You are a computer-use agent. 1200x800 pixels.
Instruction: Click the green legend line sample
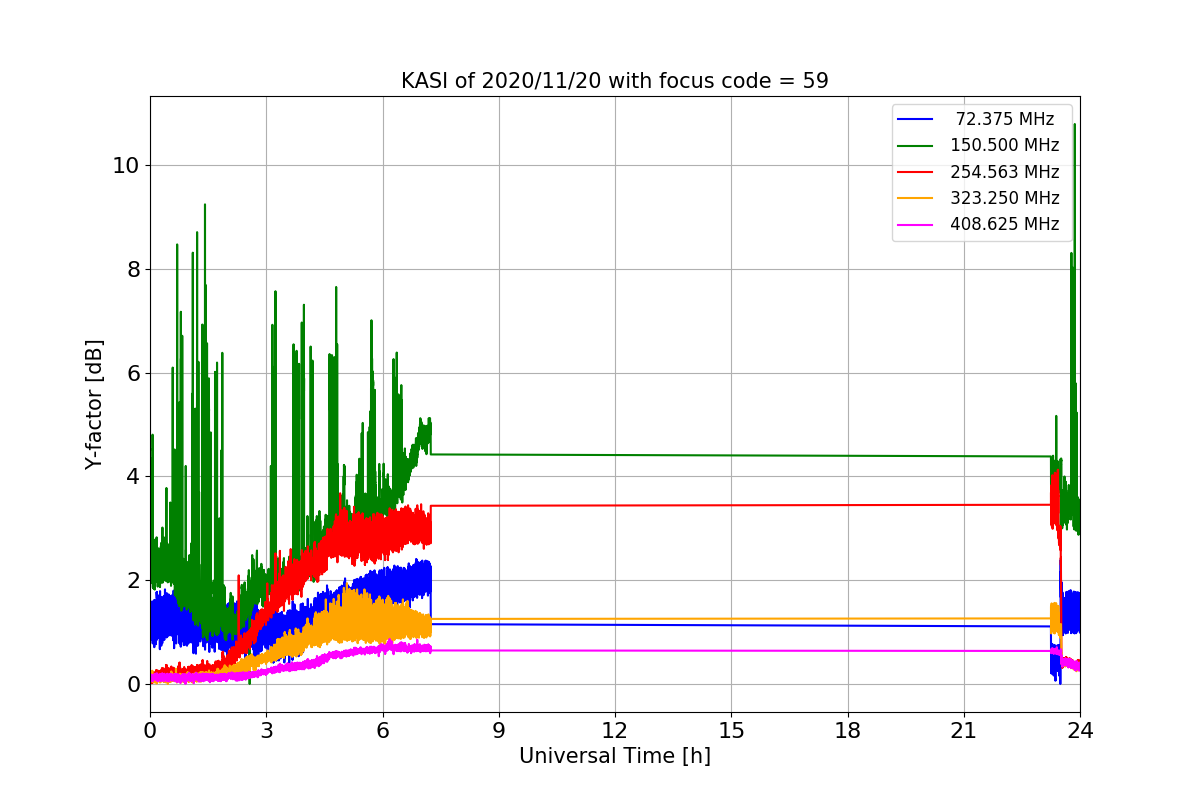(916, 145)
